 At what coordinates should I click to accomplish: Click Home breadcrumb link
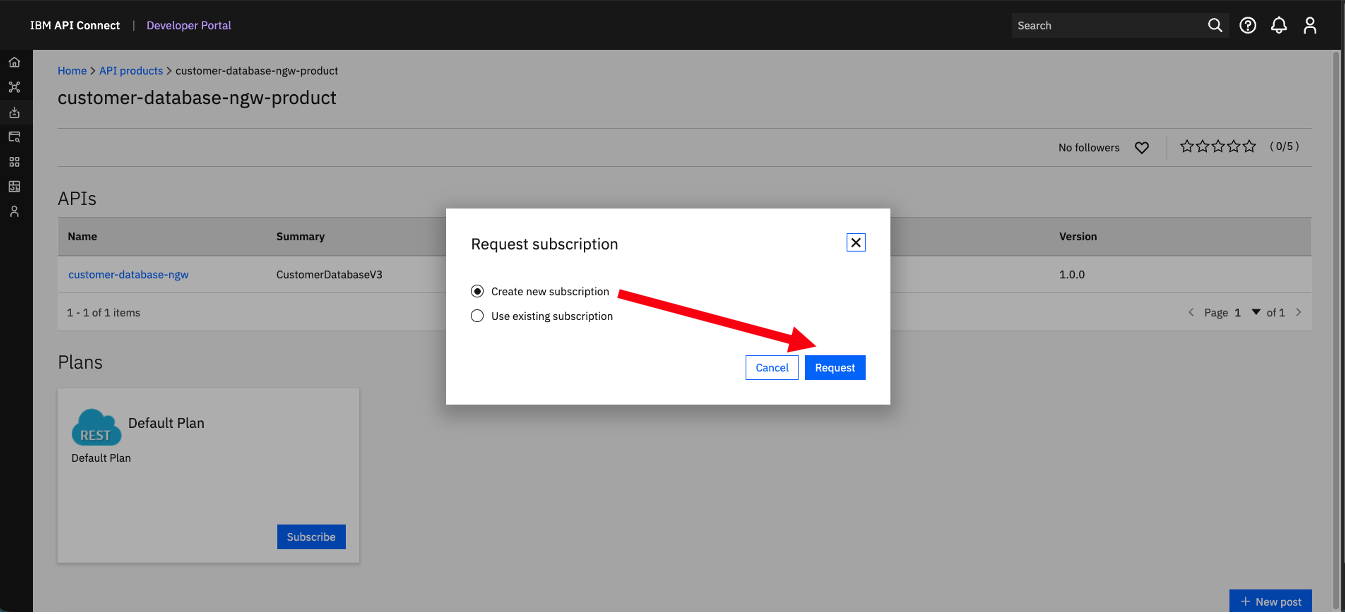pos(72,71)
